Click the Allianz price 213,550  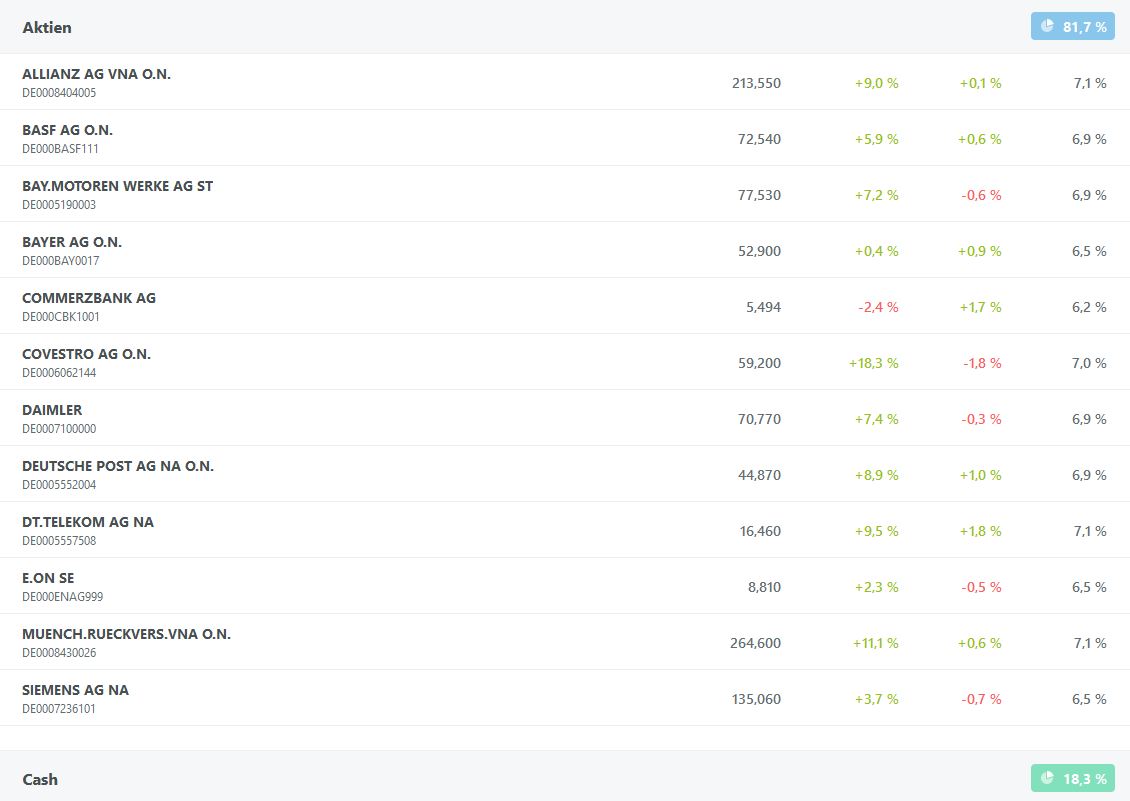(756, 83)
